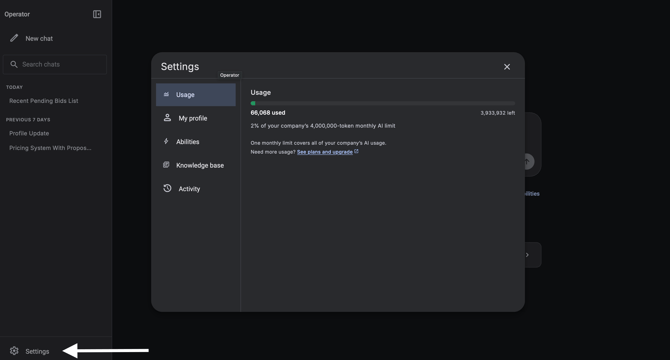This screenshot has width=670, height=360.
Task: Follow the See plans and upgrade link
Action: [x=325, y=152]
